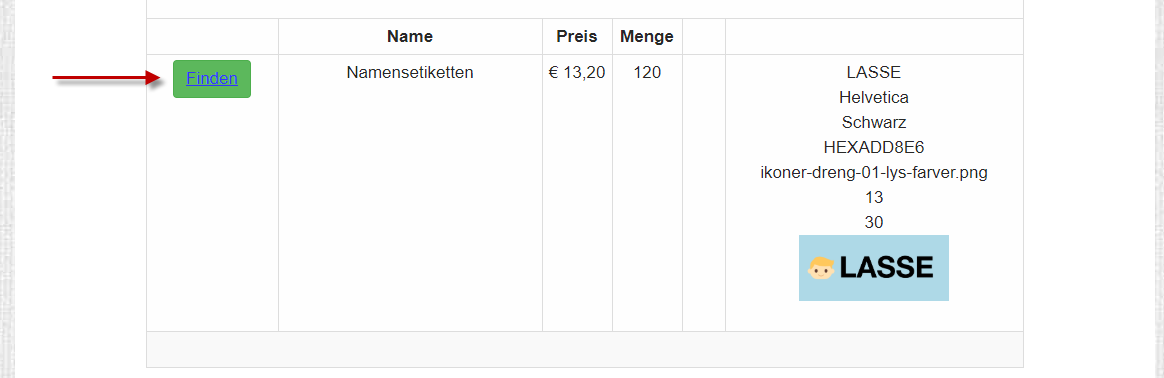The height and width of the screenshot is (378, 1164).
Task: Click the Menge column header
Action: click(x=647, y=36)
